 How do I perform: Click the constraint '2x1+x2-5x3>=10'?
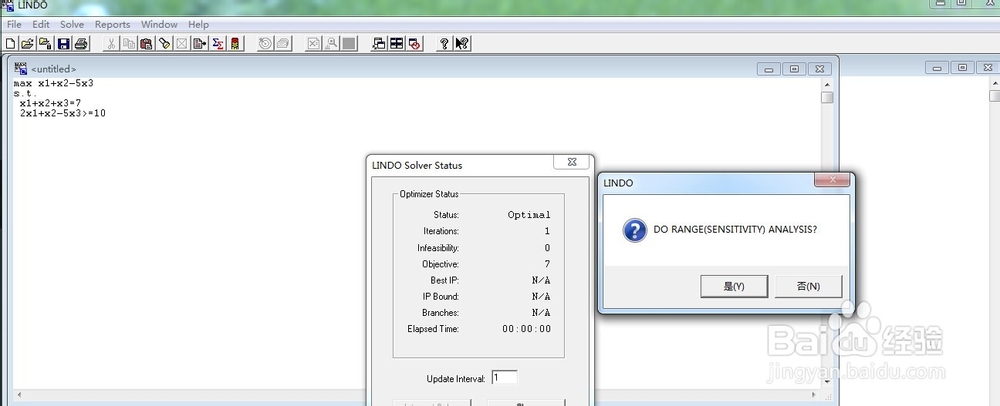[62, 113]
